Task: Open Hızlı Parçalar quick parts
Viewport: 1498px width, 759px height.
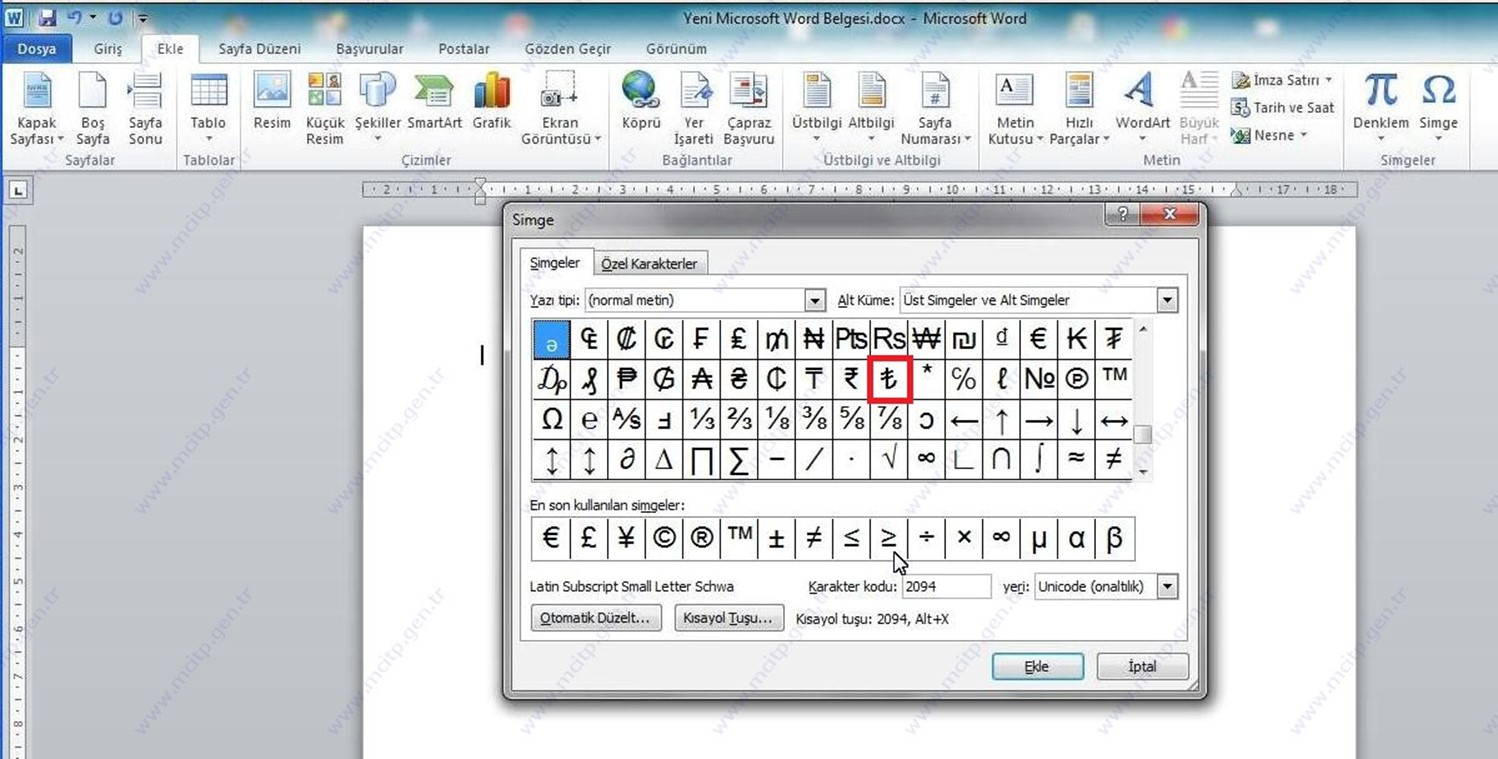Action: (x=1079, y=109)
